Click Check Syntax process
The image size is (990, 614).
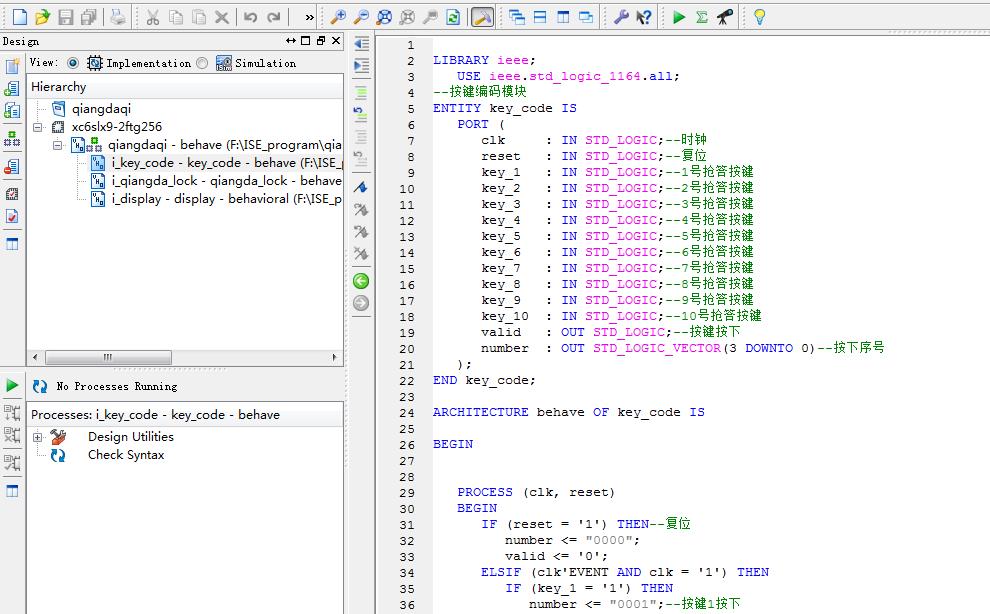(x=126, y=455)
